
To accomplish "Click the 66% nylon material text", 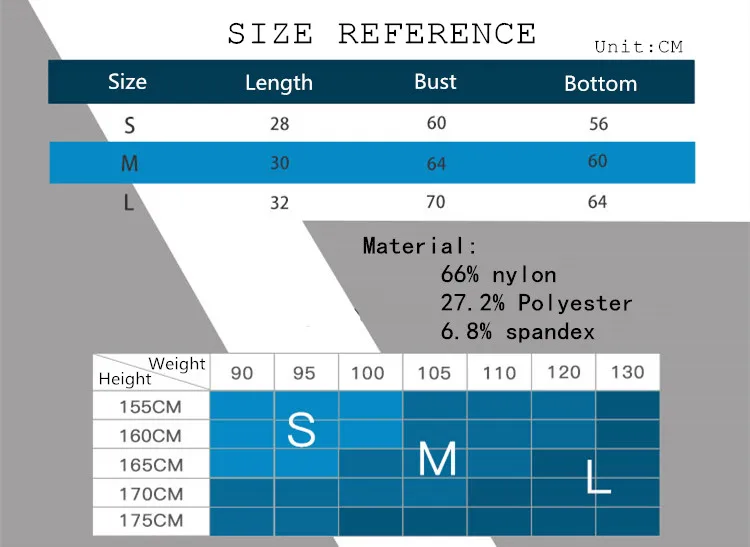I will point(498,274).
